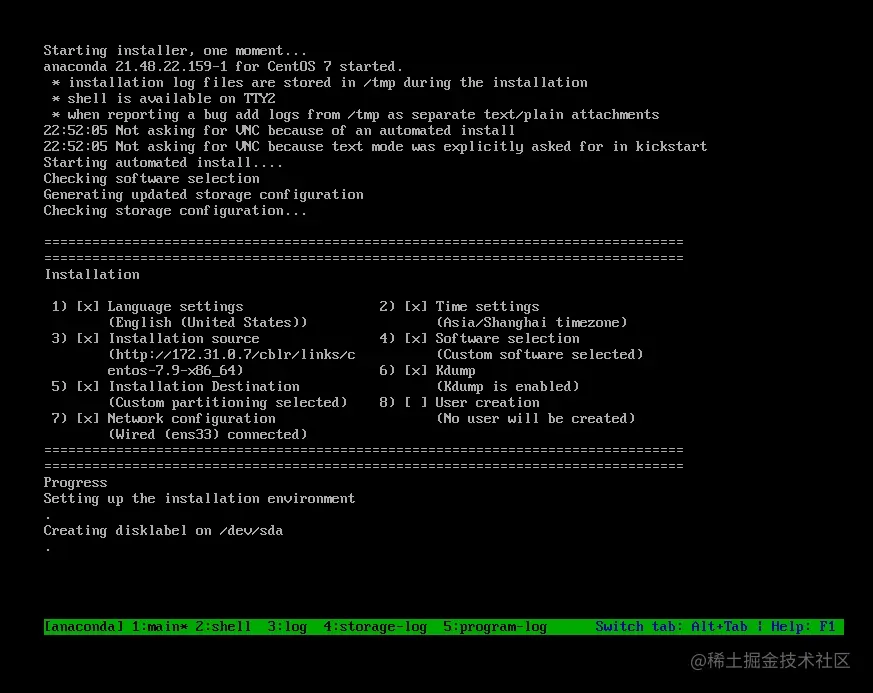Select the Installation source entry
The image size is (873, 693).
click(184, 338)
